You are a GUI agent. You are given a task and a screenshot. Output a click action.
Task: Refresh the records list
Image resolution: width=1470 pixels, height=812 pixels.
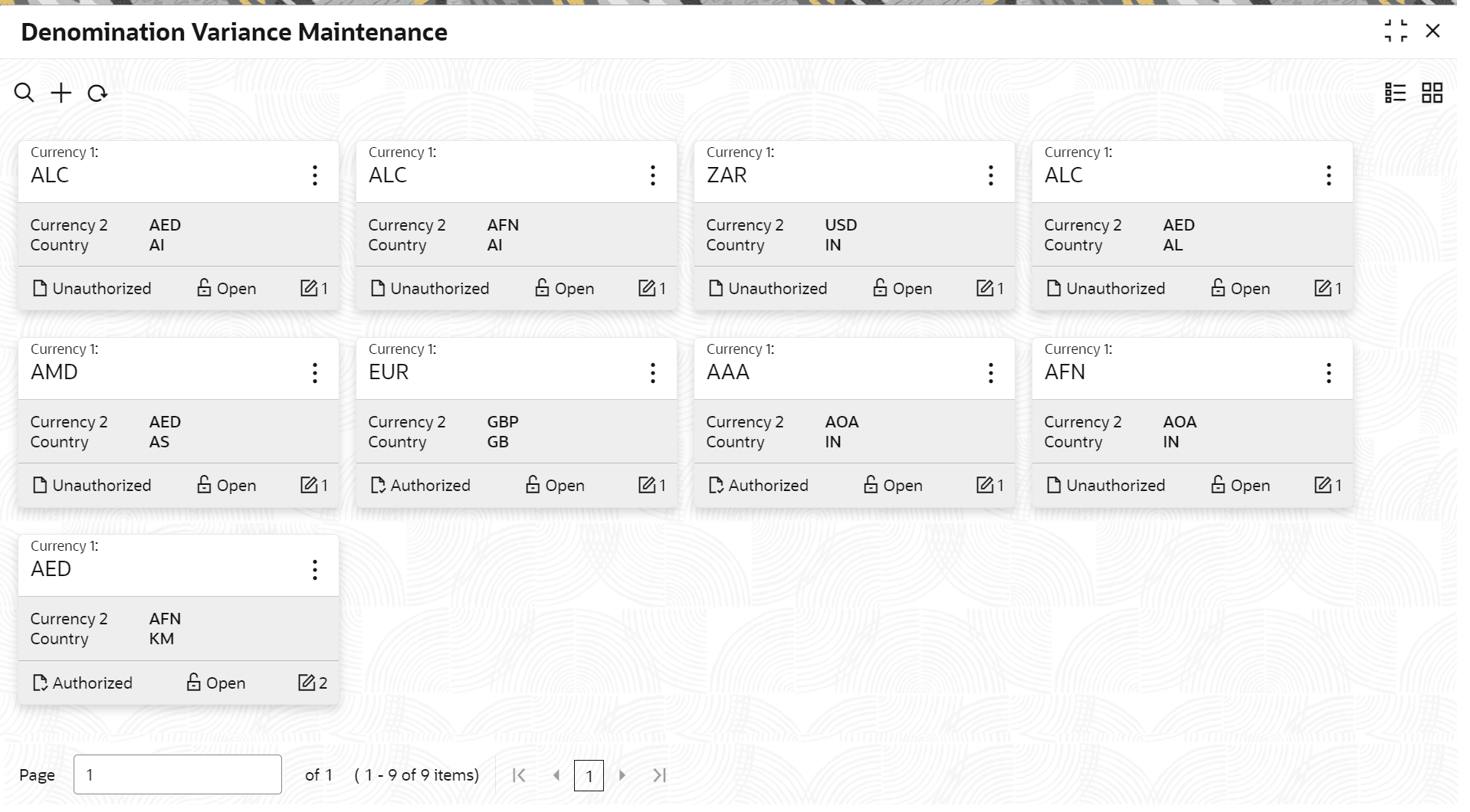(97, 93)
